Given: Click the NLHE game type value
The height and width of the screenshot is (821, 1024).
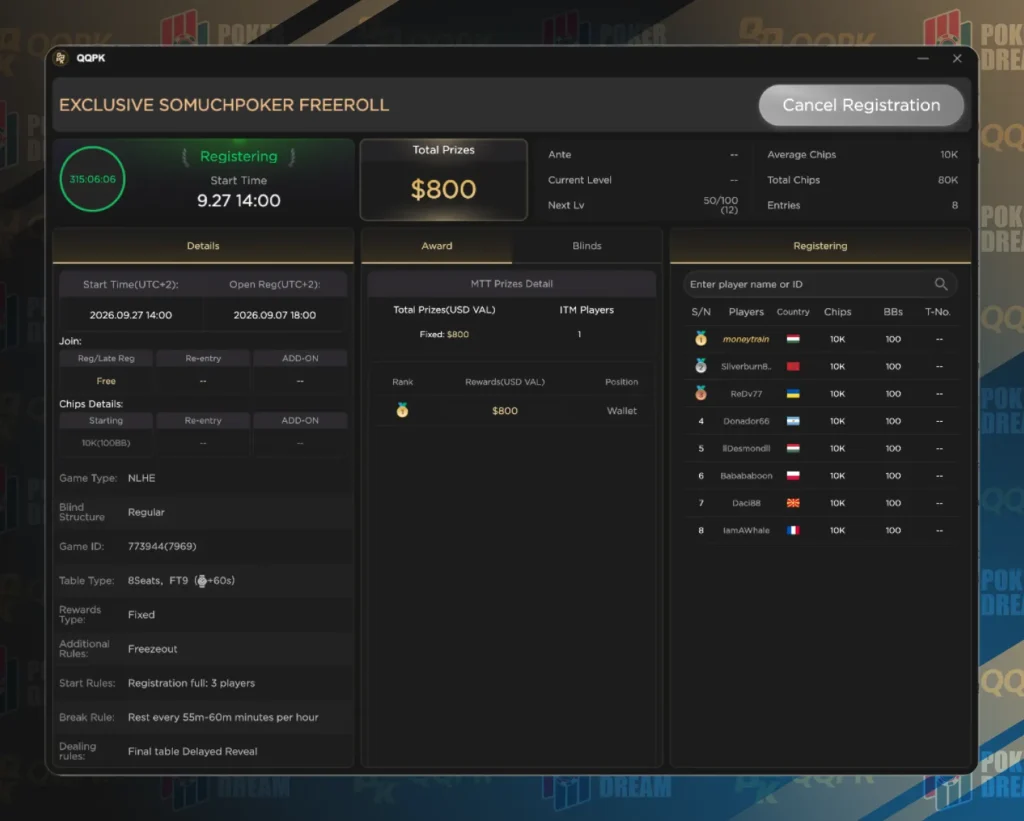Looking at the screenshot, I should click(x=141, y=478).
